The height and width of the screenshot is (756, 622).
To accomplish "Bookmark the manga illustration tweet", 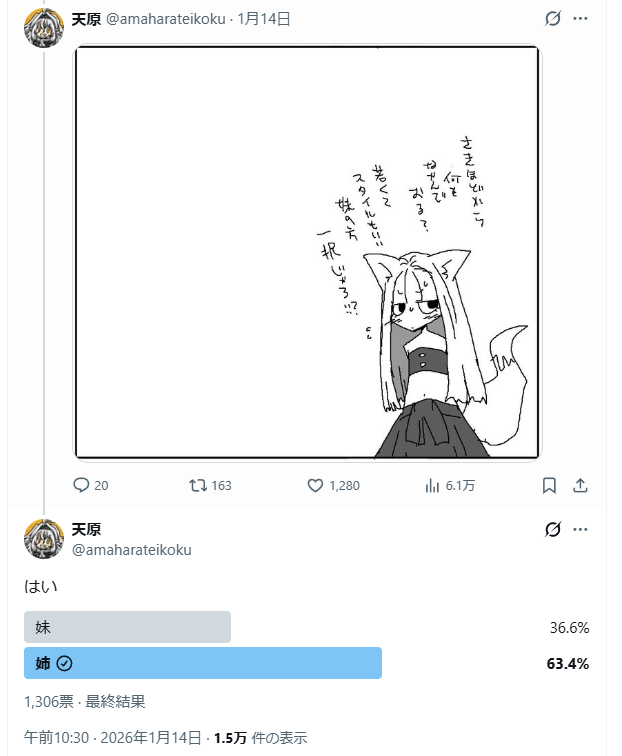I will pyautogui.click(x=549, y=485).
